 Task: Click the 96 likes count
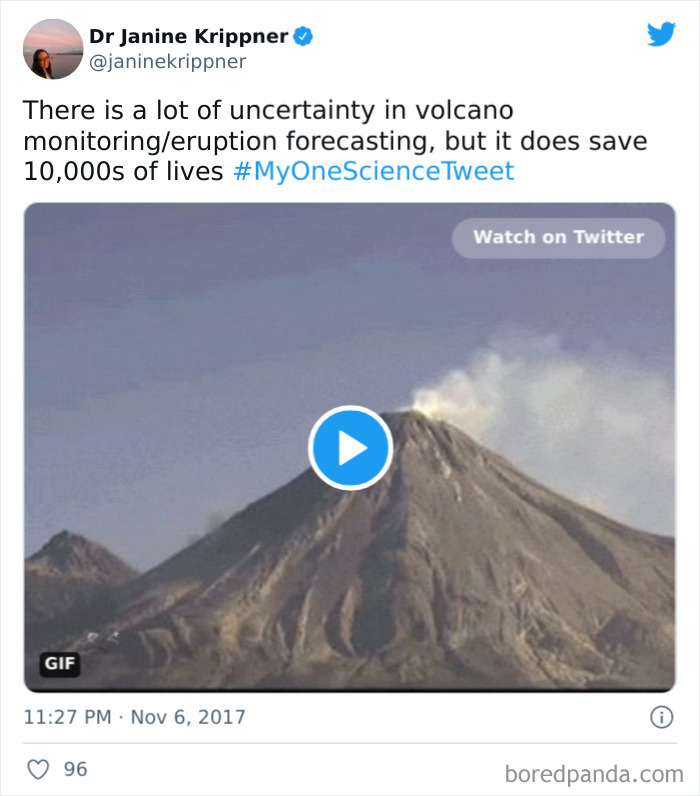[75, 769]
